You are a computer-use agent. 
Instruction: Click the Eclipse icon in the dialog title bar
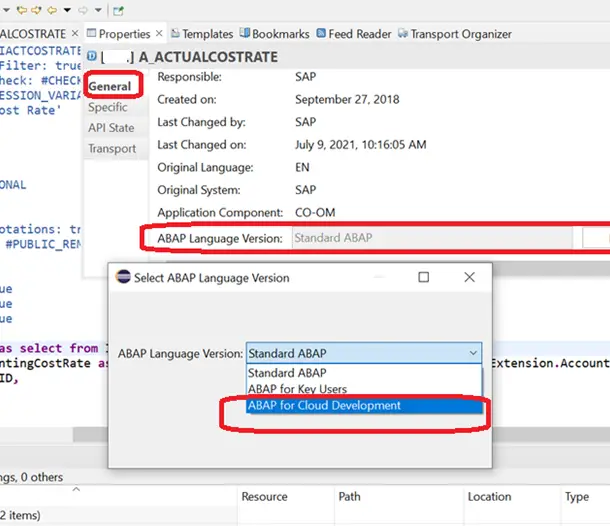pyautogui.click(x=123, y=277)
